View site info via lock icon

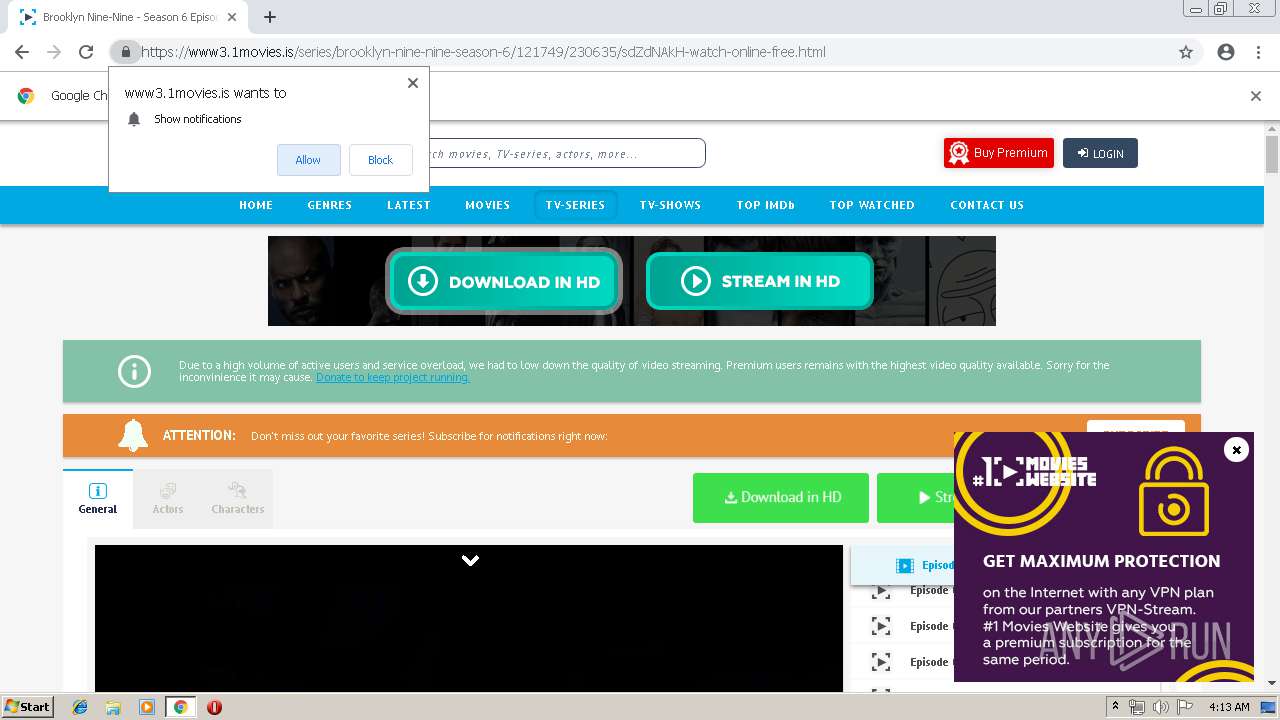pyautogui.click(x=124, y=52)
